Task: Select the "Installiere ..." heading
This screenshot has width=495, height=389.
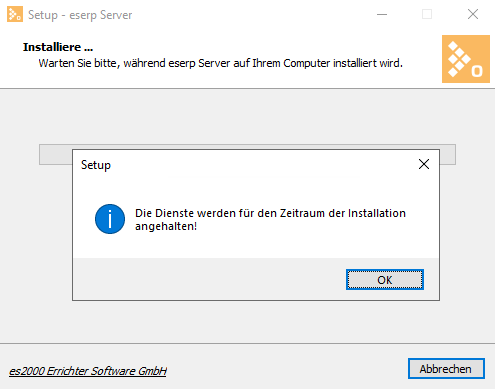Action: tap(58, 47)
